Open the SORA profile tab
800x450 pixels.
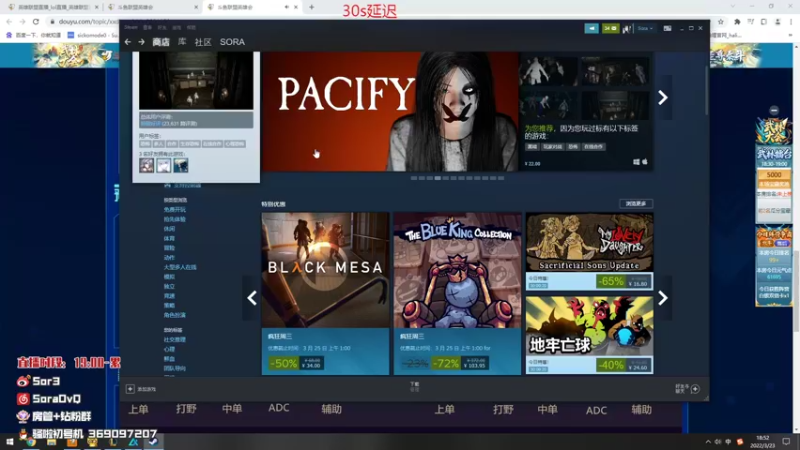point(232,42)
